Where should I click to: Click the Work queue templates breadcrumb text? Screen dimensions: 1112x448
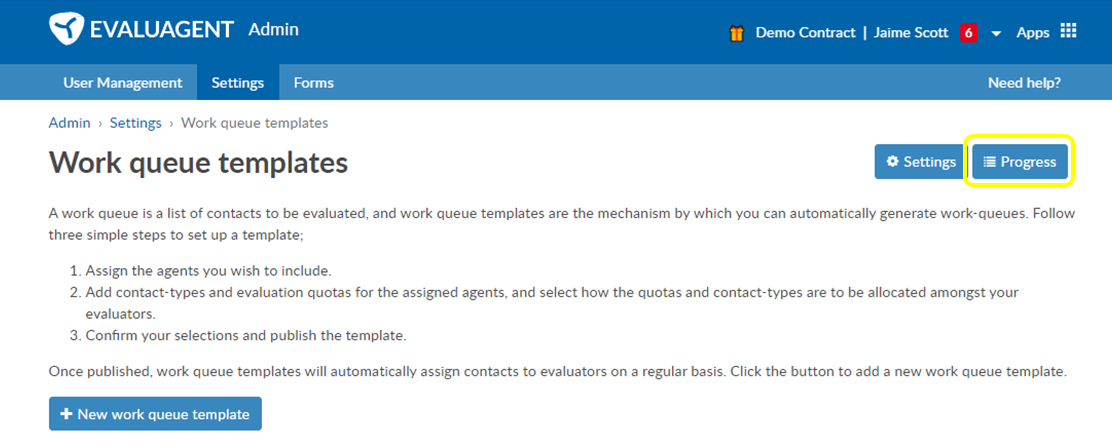[255, 123]
